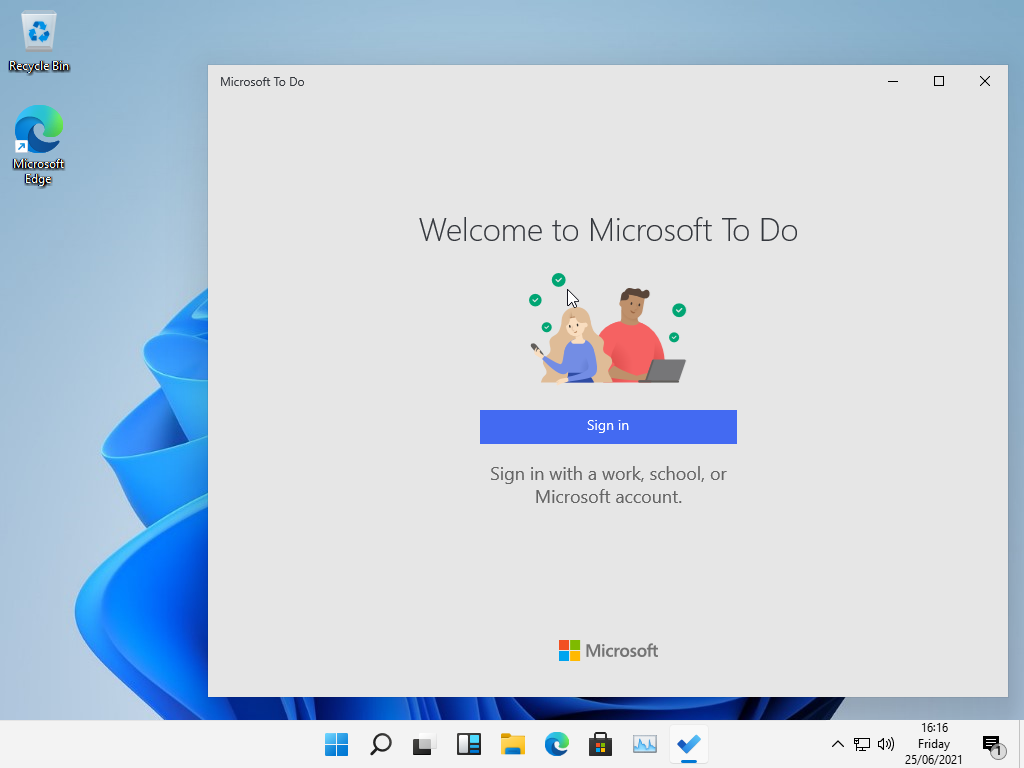The height and width of the screenshot is (768, 1024).
Task: Open the Windows Start menu
Action: coord(337,744)
